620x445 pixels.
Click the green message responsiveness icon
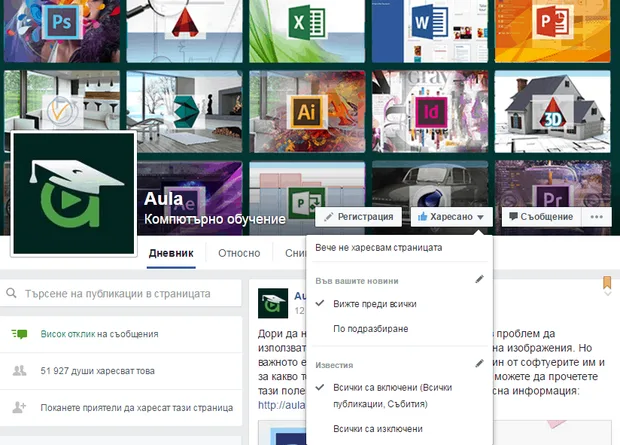19,334
